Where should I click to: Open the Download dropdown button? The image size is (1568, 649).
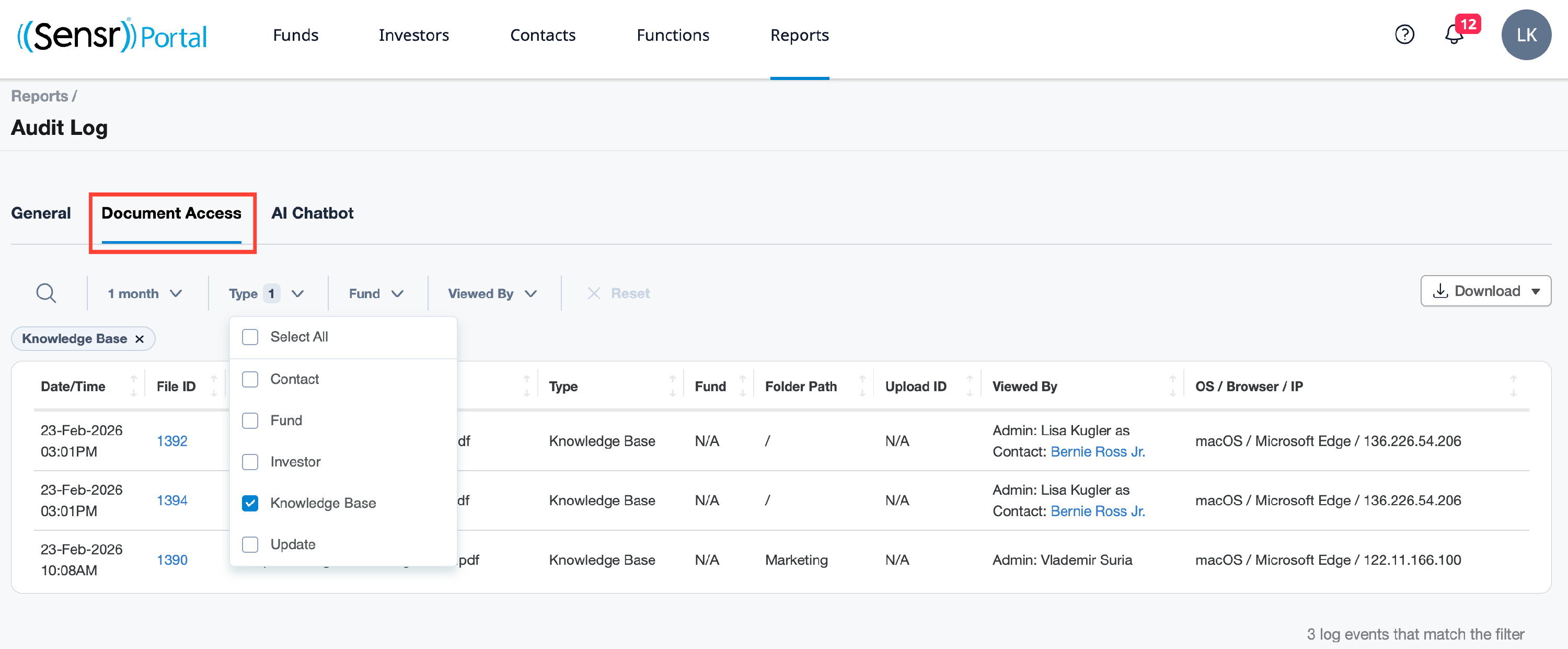click(1485, 291)
